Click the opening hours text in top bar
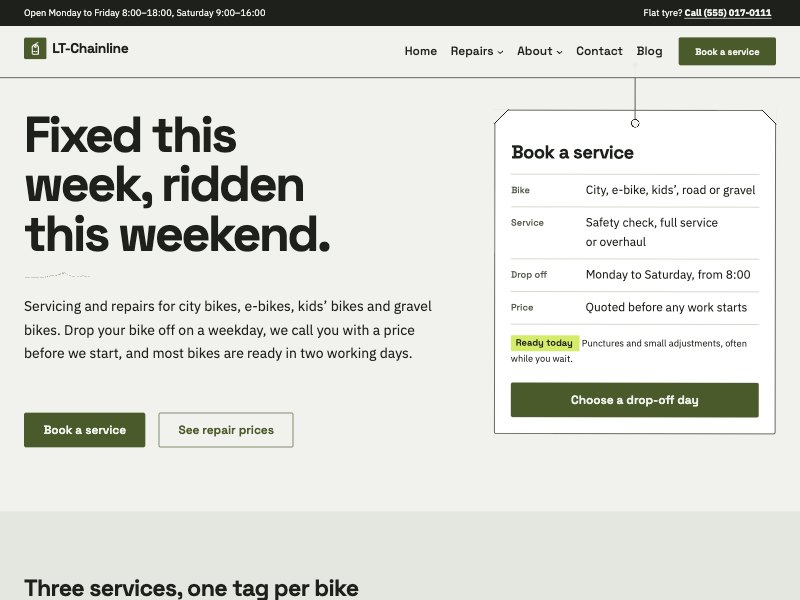 pos(144,13)
